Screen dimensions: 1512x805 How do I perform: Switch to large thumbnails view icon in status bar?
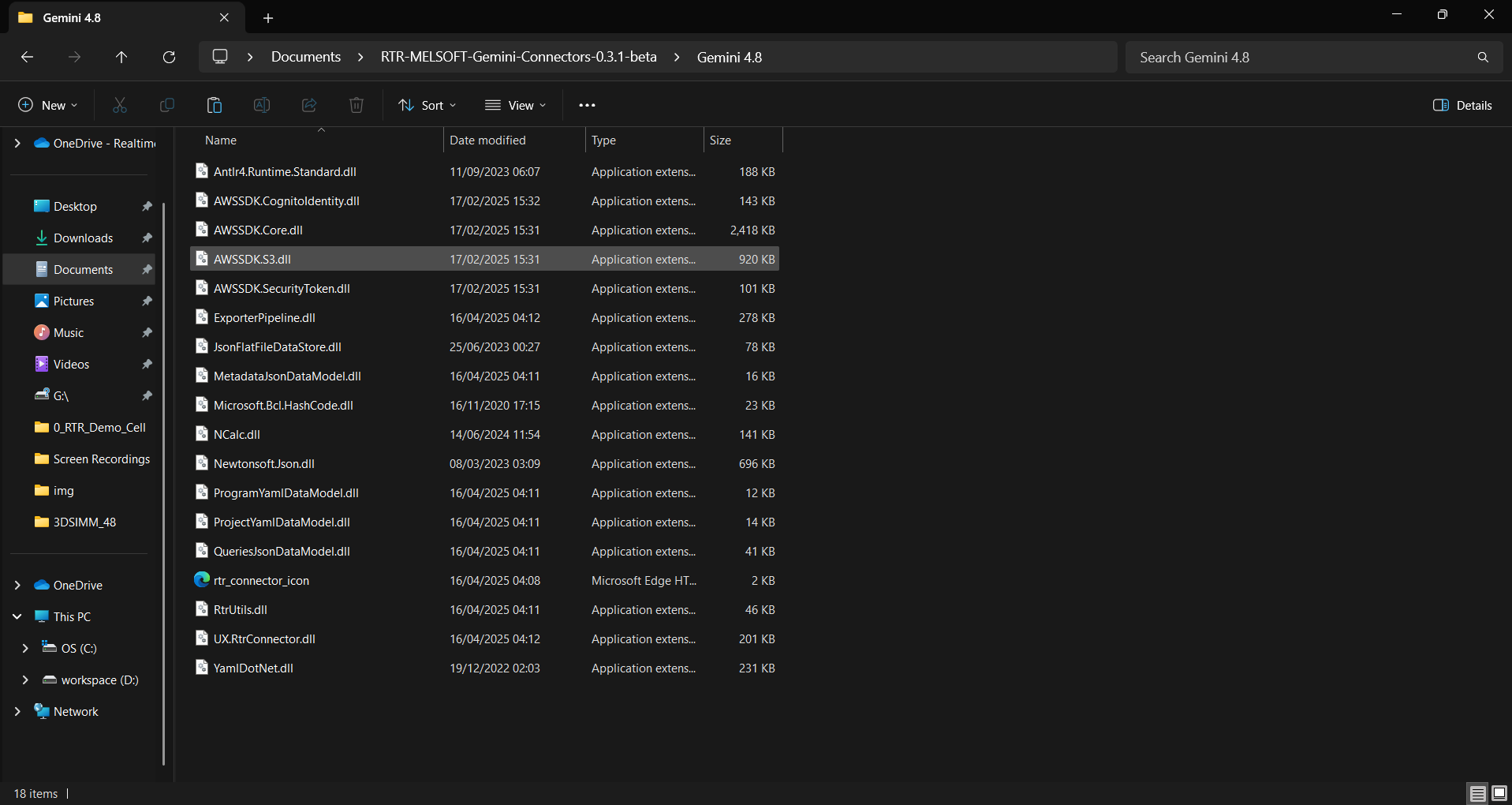click(x=1499, y=793)
